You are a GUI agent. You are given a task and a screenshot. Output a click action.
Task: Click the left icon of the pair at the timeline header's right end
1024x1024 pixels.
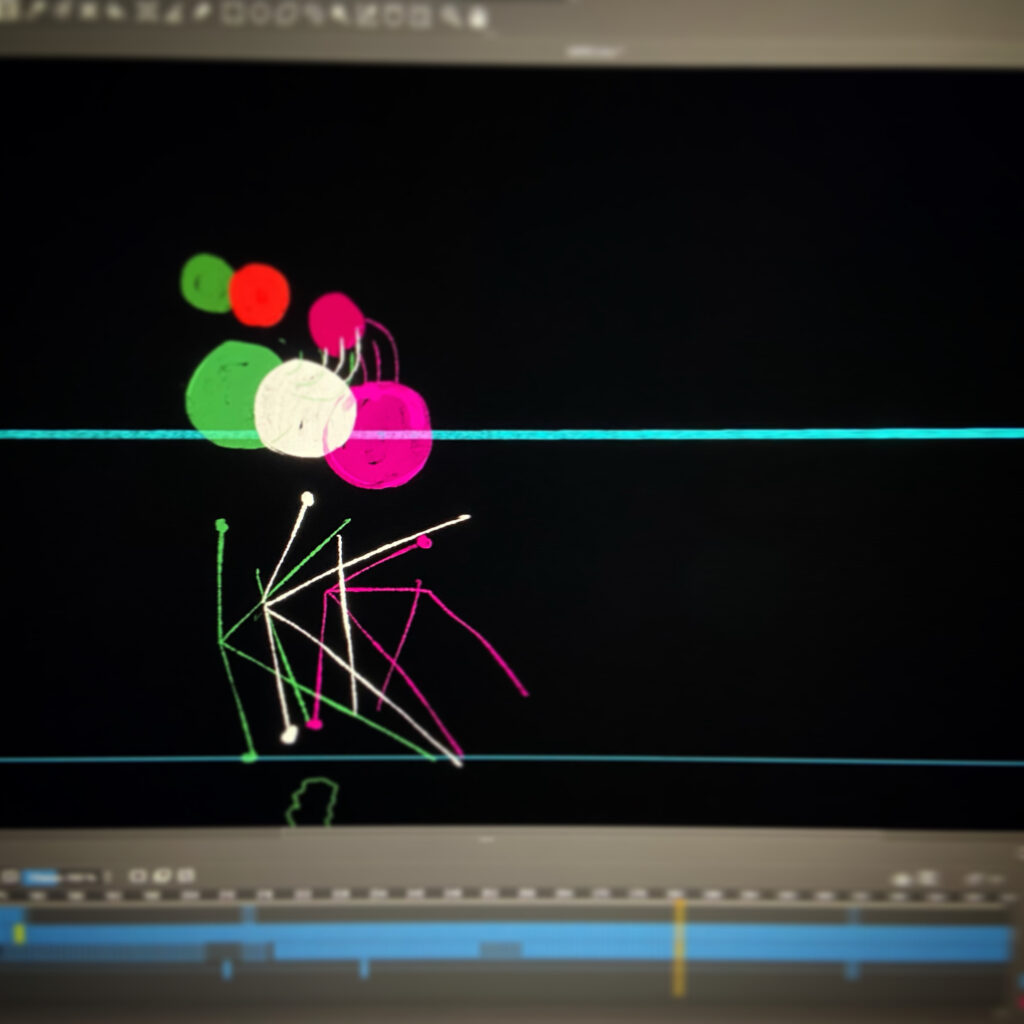click(903, 879)
